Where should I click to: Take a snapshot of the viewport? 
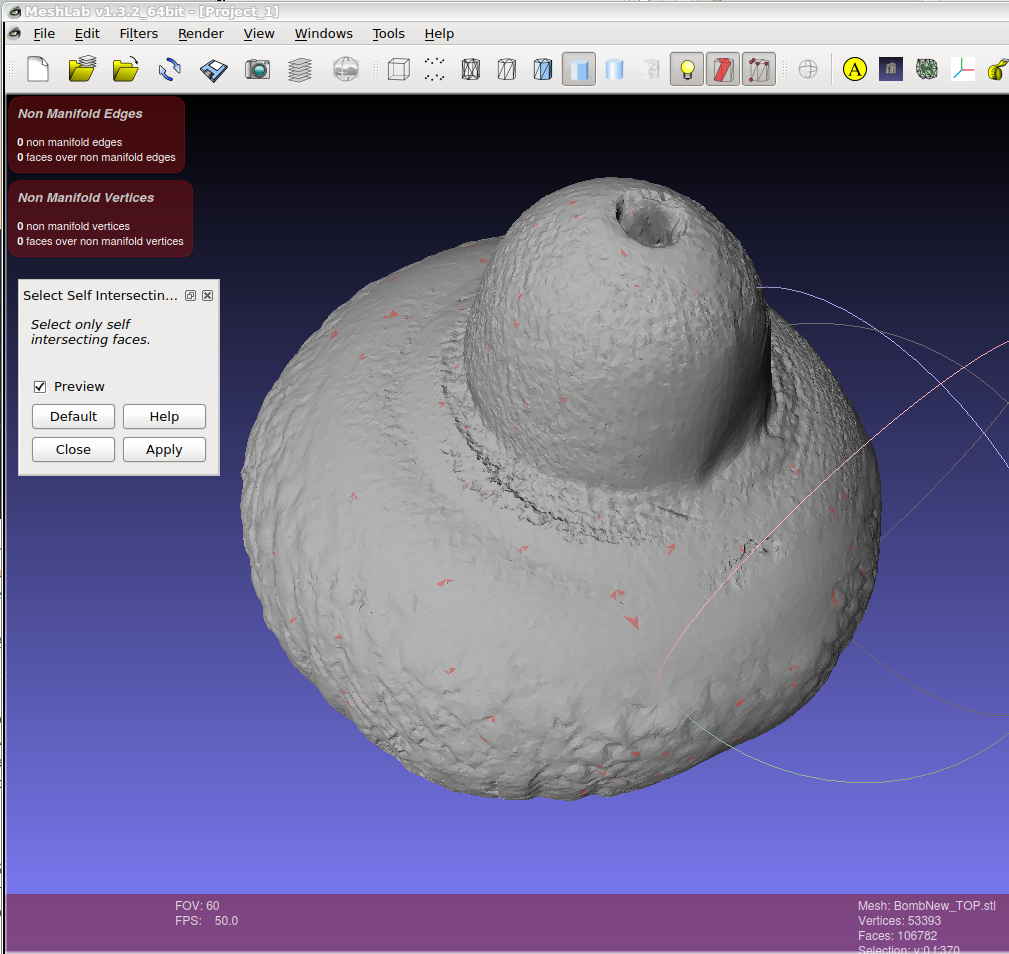[x=257, y=69]
